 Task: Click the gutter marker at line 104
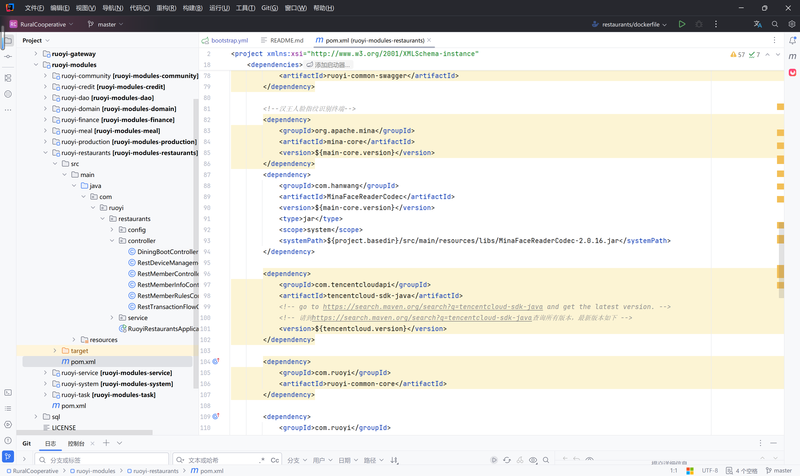coord(216,361)
